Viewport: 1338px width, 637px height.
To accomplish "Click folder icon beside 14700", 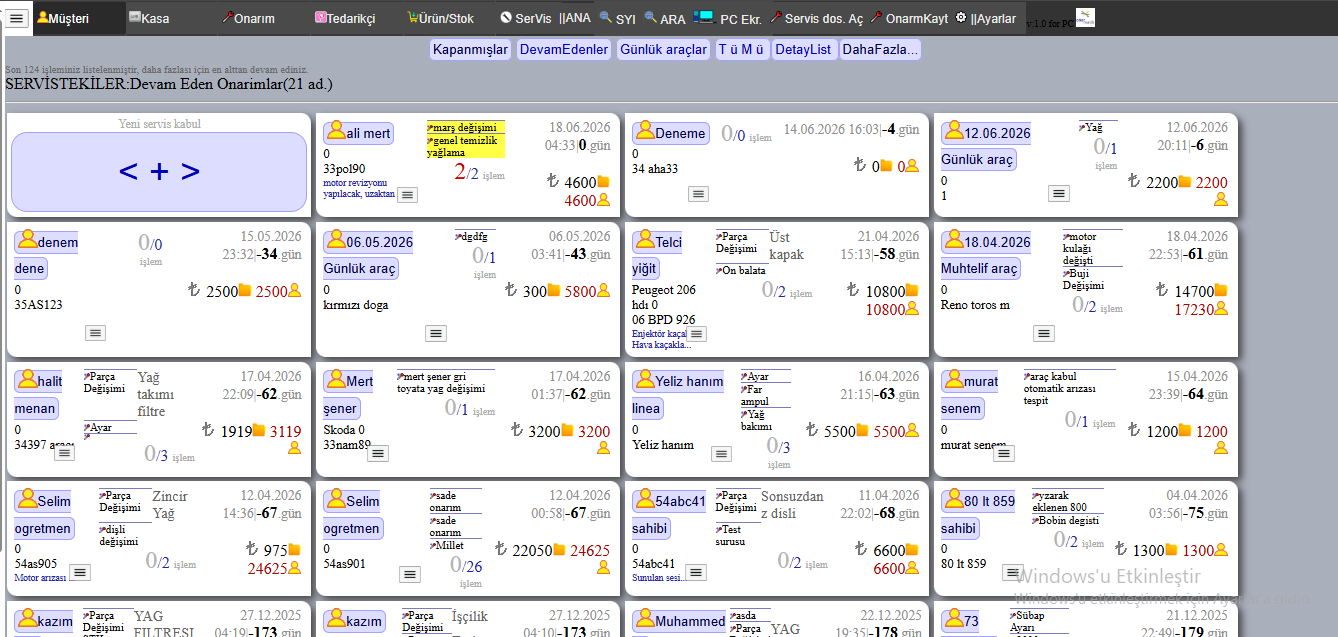I will [1220, 291].
